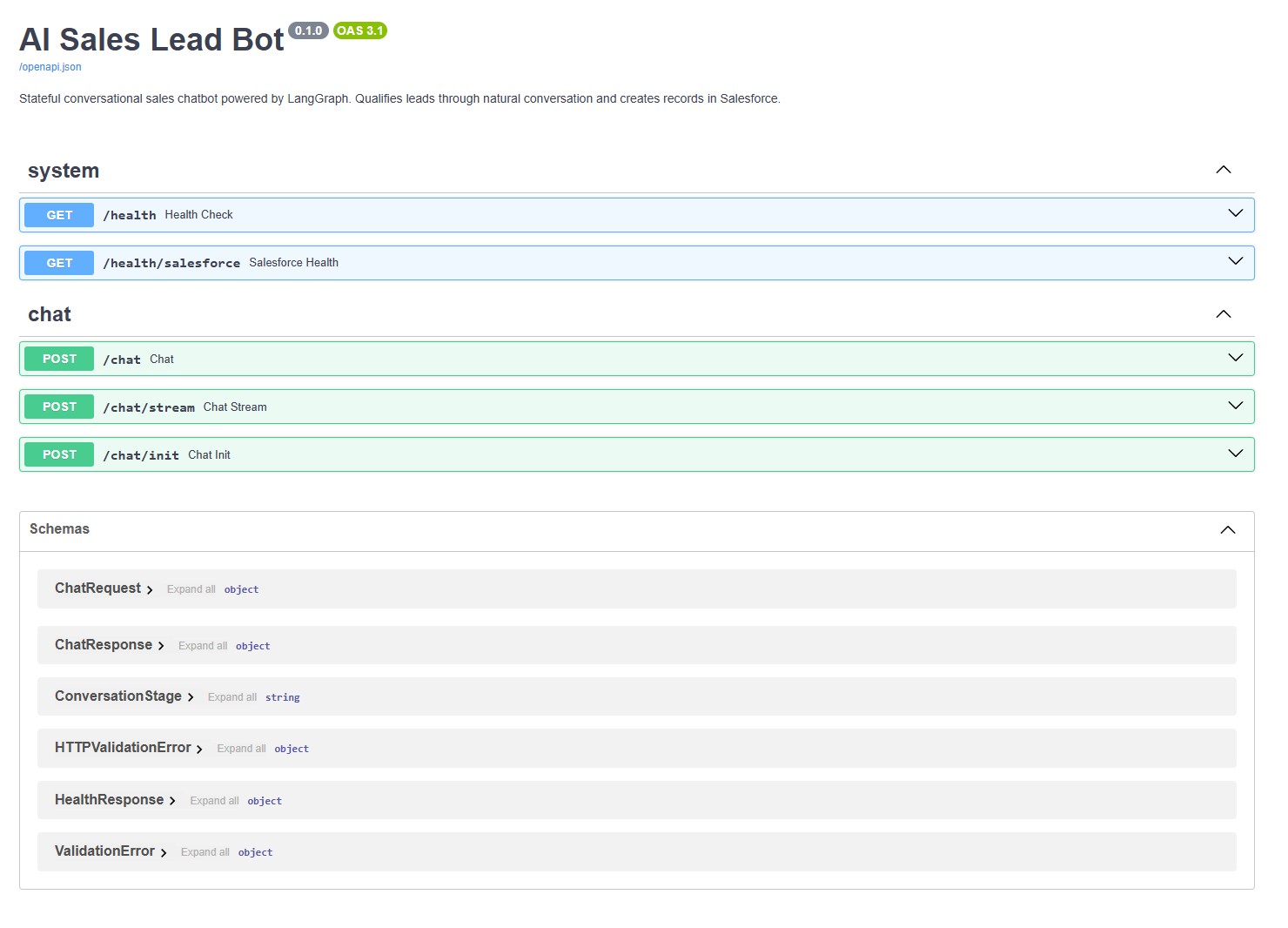
Task: Collapse the Schemas panel
Action: (1227, 530)
